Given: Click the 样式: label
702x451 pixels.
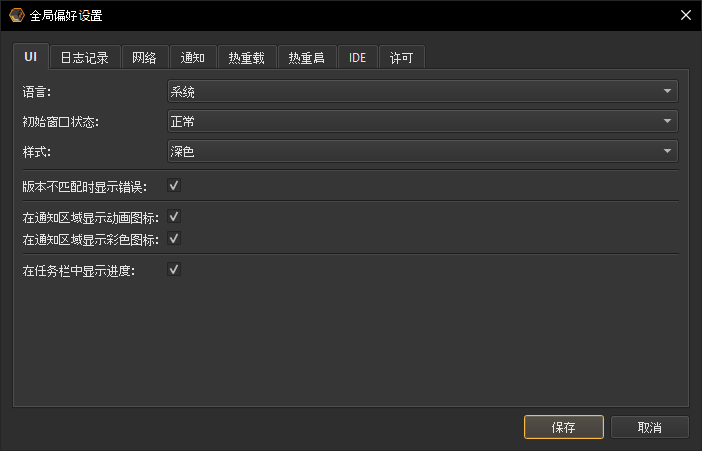Looking at the screenshot, I should coord(37,152).
